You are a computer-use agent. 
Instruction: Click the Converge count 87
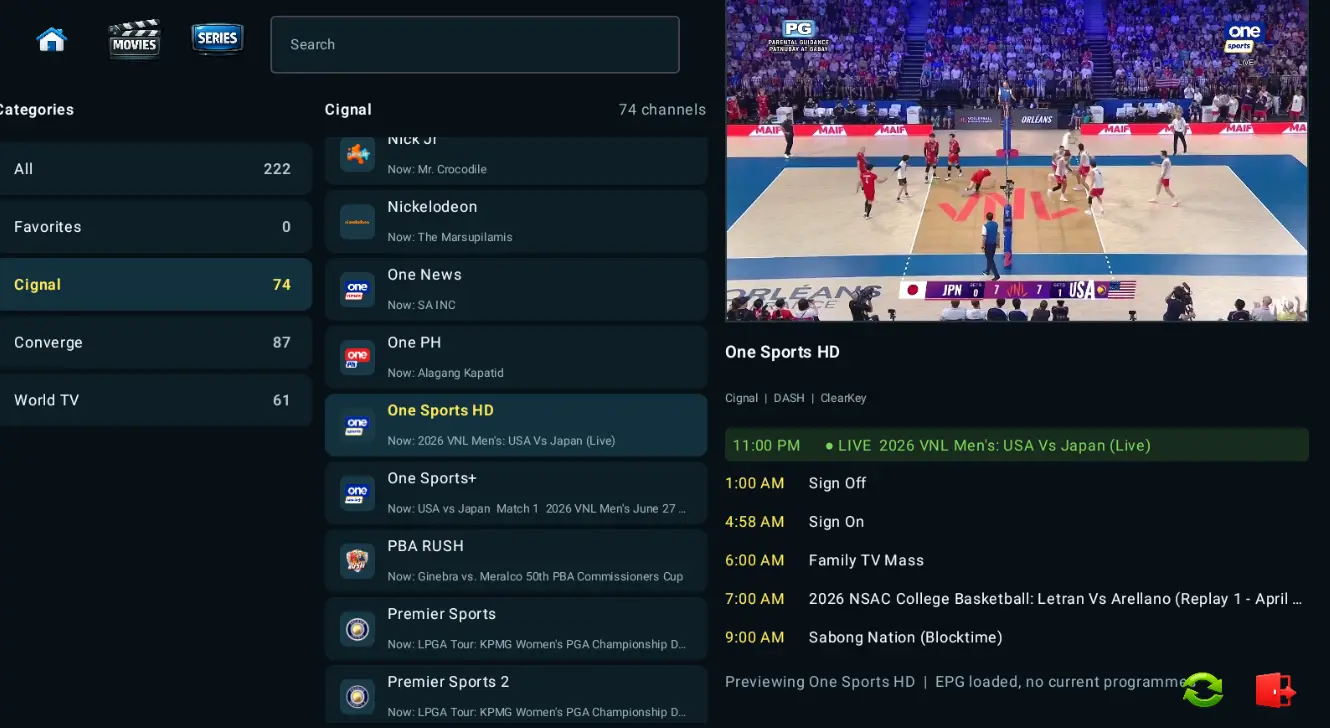tap(282, 343)
